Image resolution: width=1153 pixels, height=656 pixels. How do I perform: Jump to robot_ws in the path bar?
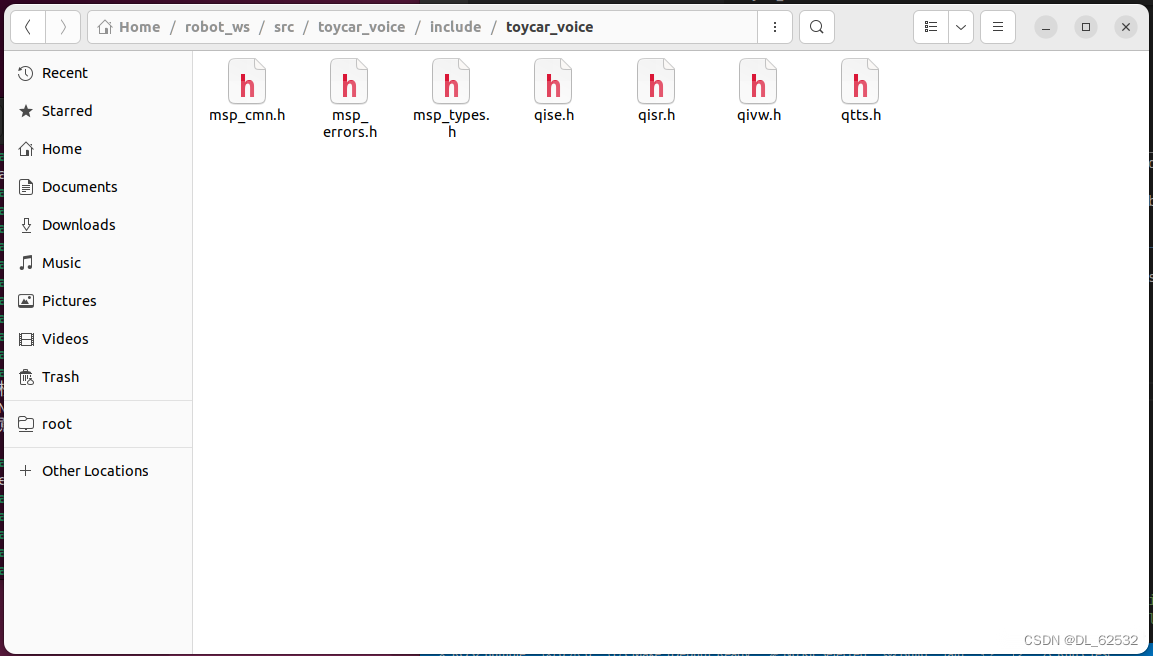(217, 27)
